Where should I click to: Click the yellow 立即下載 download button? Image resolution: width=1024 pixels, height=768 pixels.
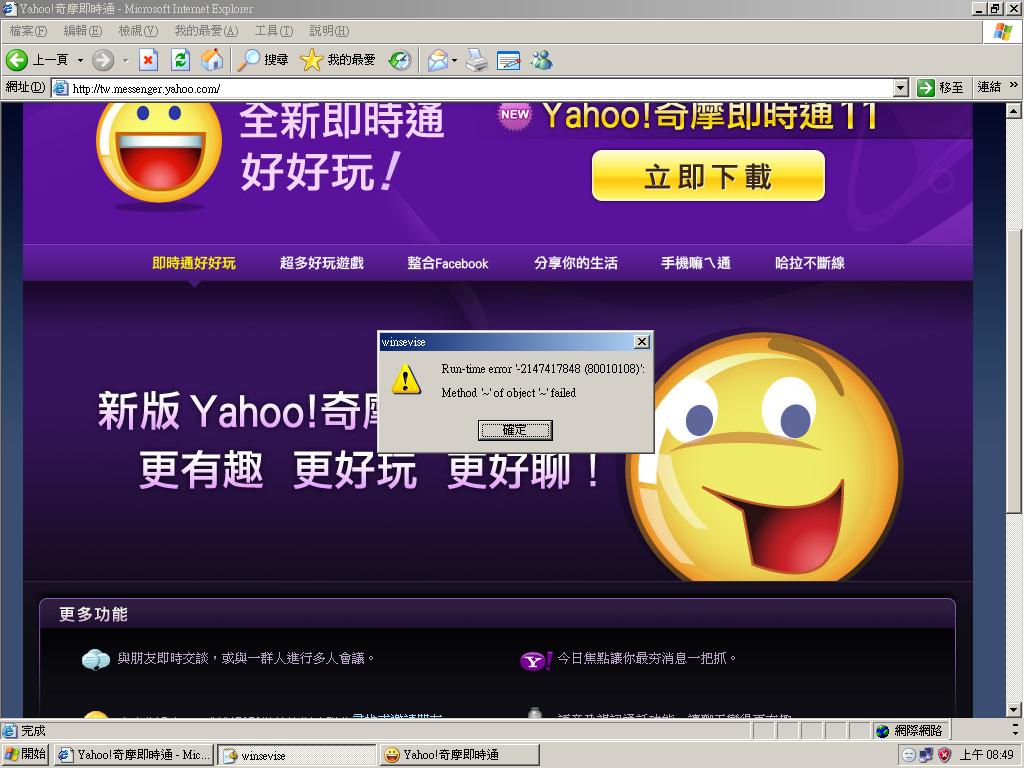pos(708,176)
